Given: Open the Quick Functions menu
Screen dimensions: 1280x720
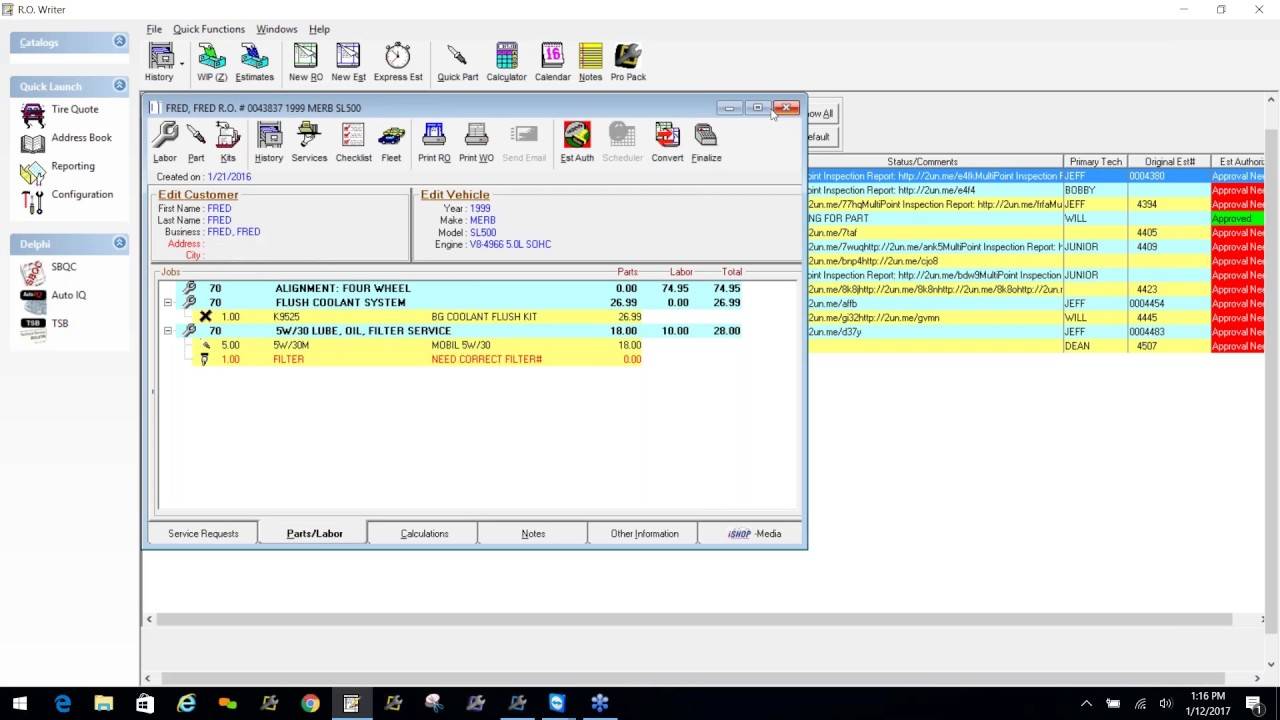Looking at the screenshot, I should tap(208, 29).
